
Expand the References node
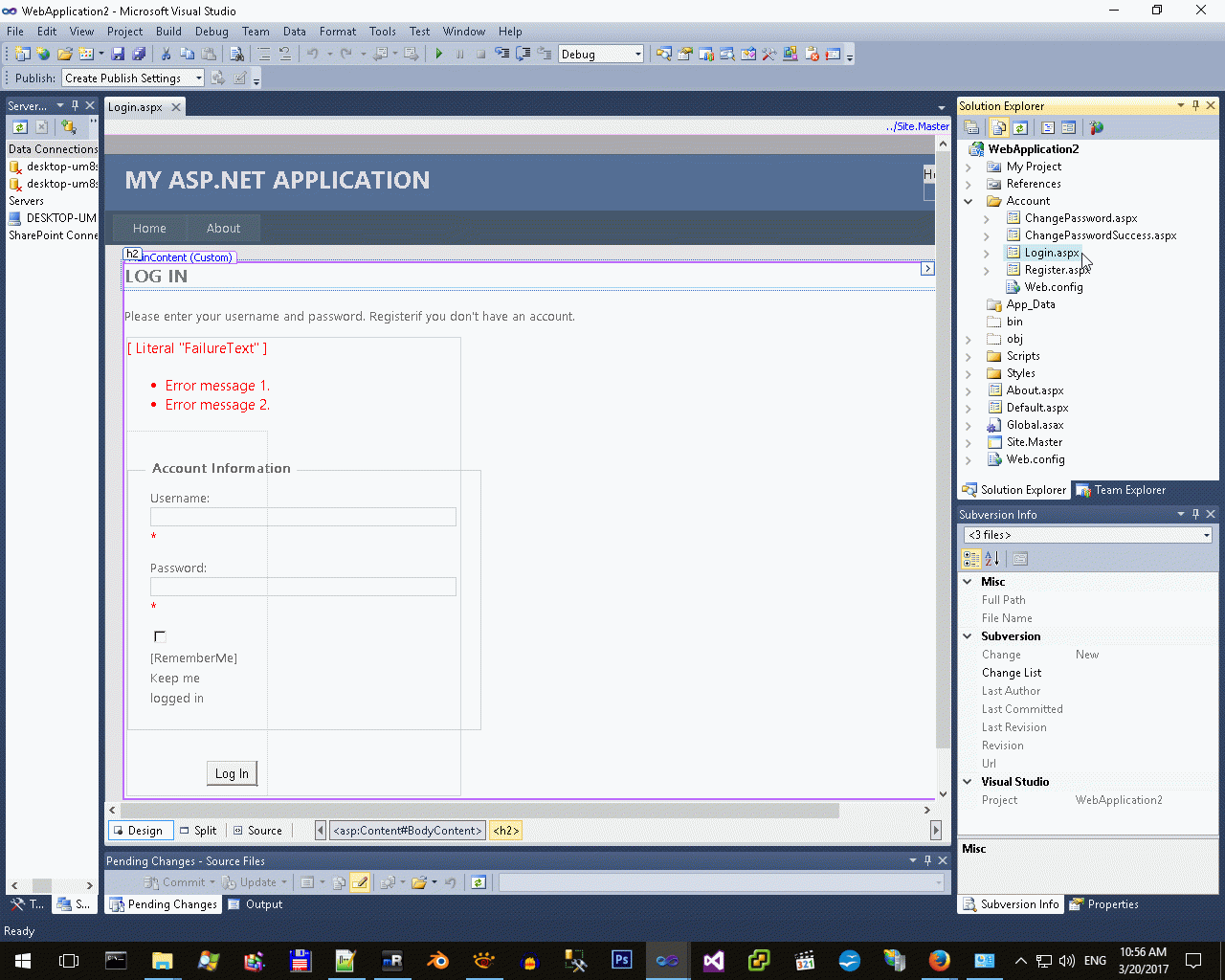[969, 184]
